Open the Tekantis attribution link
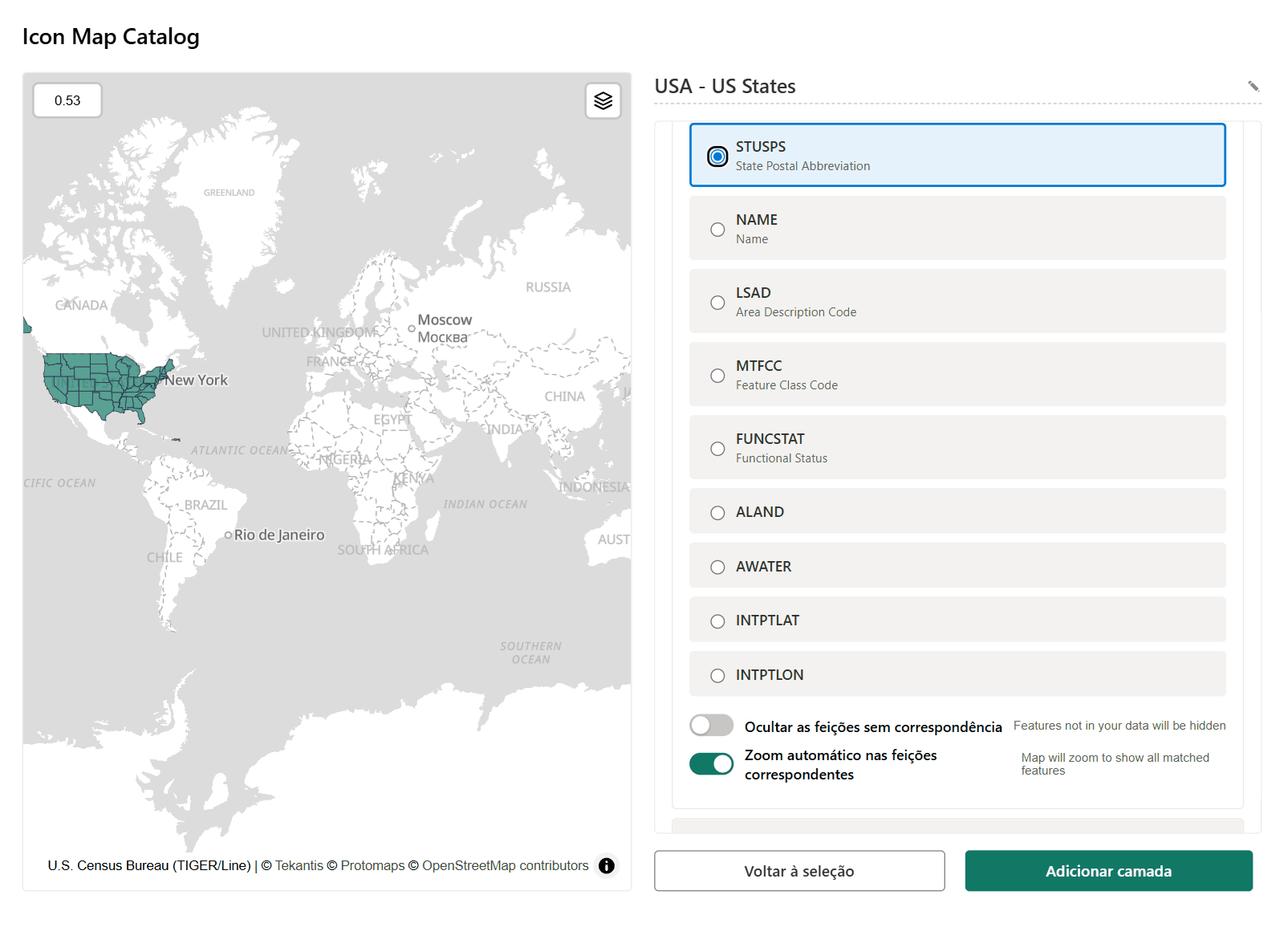 [299, 865]
